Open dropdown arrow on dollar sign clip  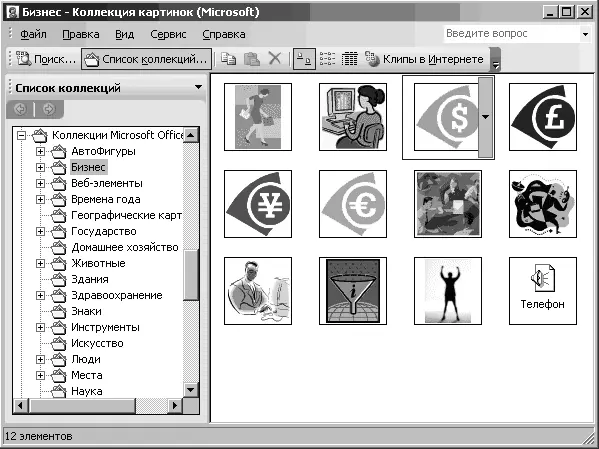486,117
